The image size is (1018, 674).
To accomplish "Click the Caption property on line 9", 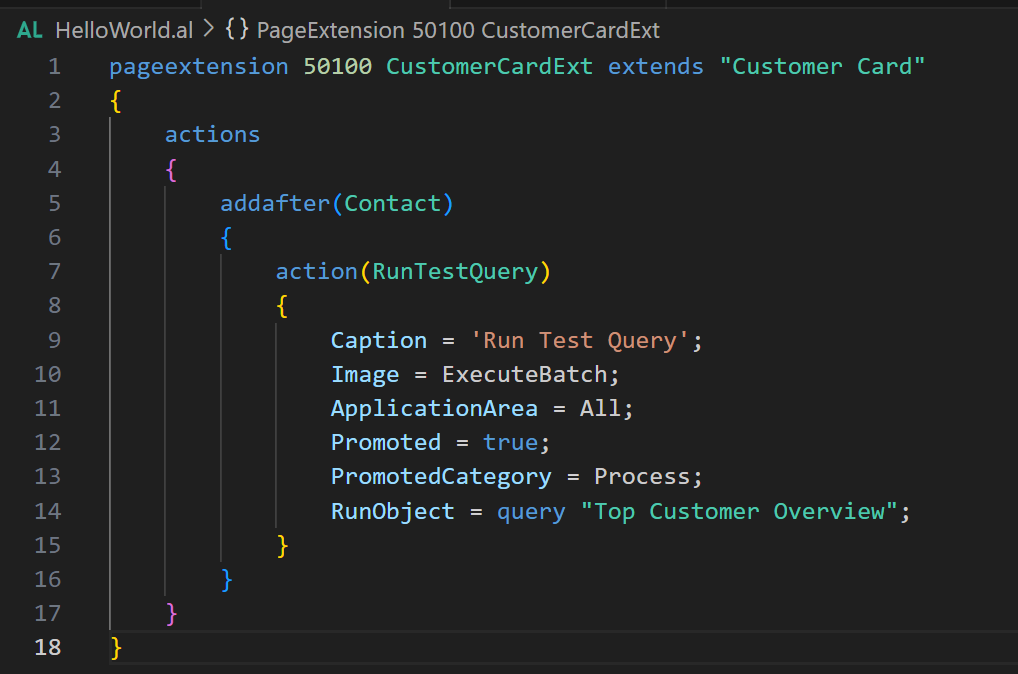I will [379, 340].
